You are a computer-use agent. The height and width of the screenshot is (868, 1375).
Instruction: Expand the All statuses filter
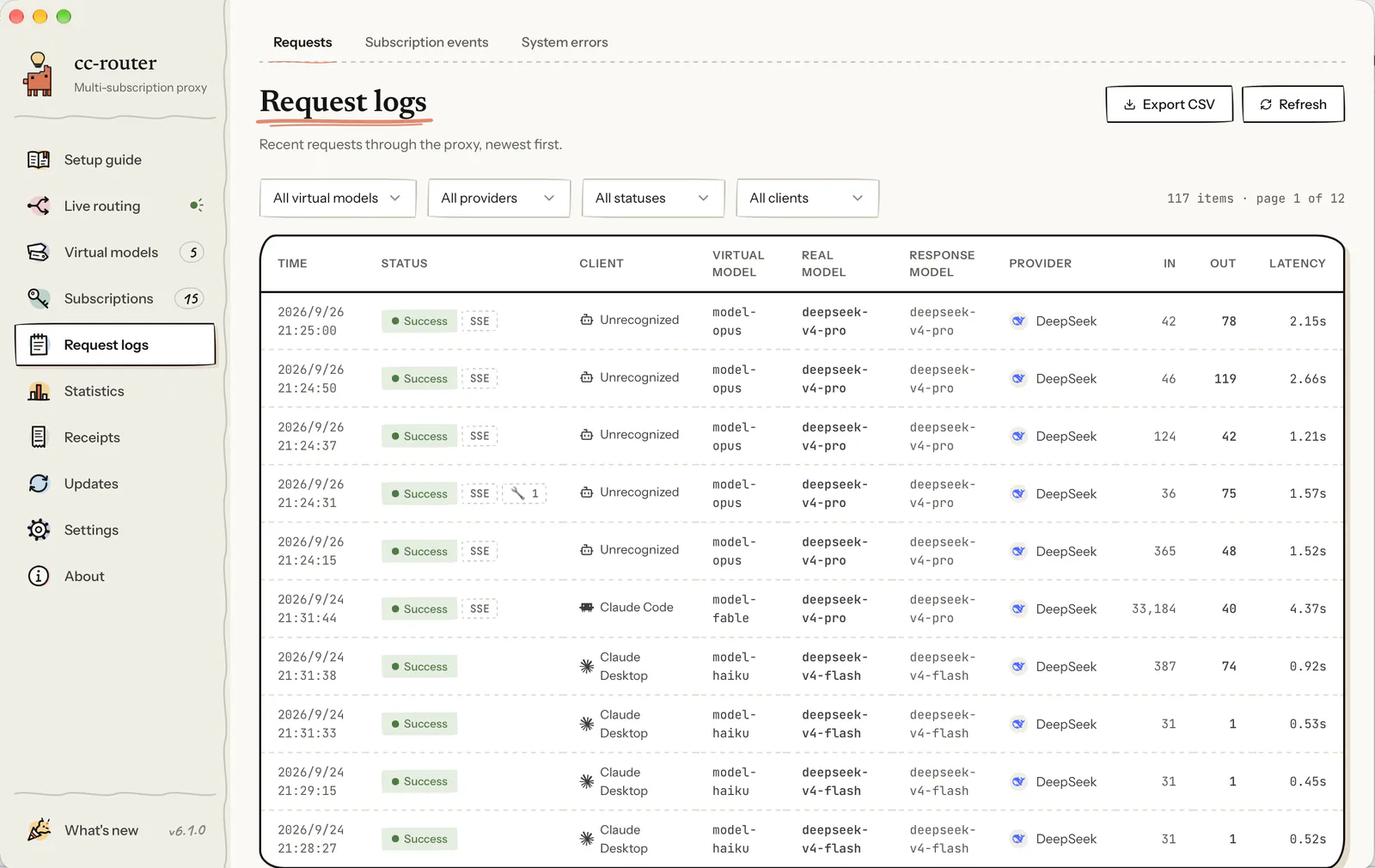click(x=653, y=199)
